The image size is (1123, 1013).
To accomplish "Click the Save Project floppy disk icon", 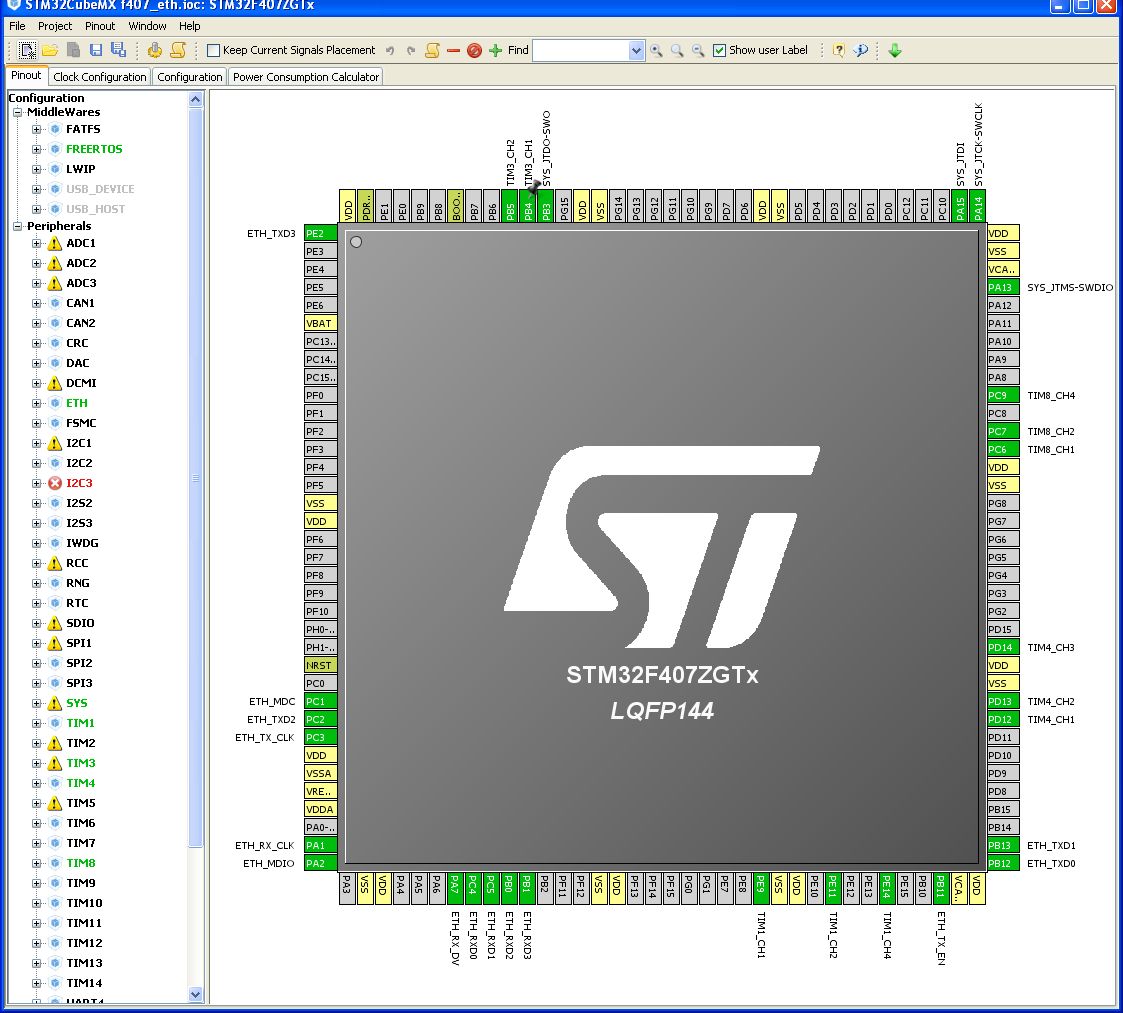I will click(96, 50).
